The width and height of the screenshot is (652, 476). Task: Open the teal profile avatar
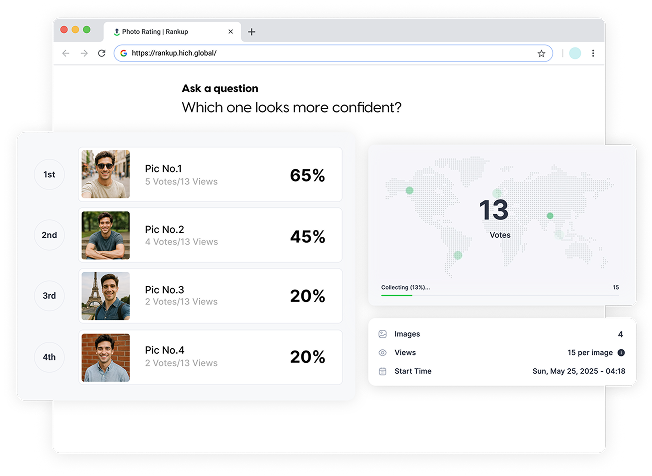(x=575, y=53)
